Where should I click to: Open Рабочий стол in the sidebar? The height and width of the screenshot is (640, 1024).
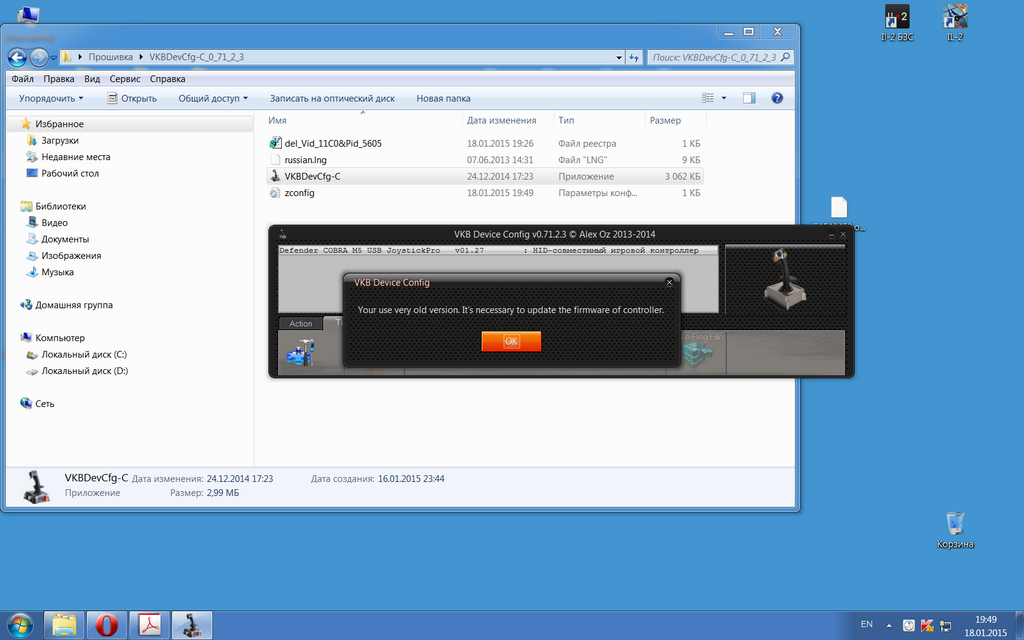coord(70,173)
